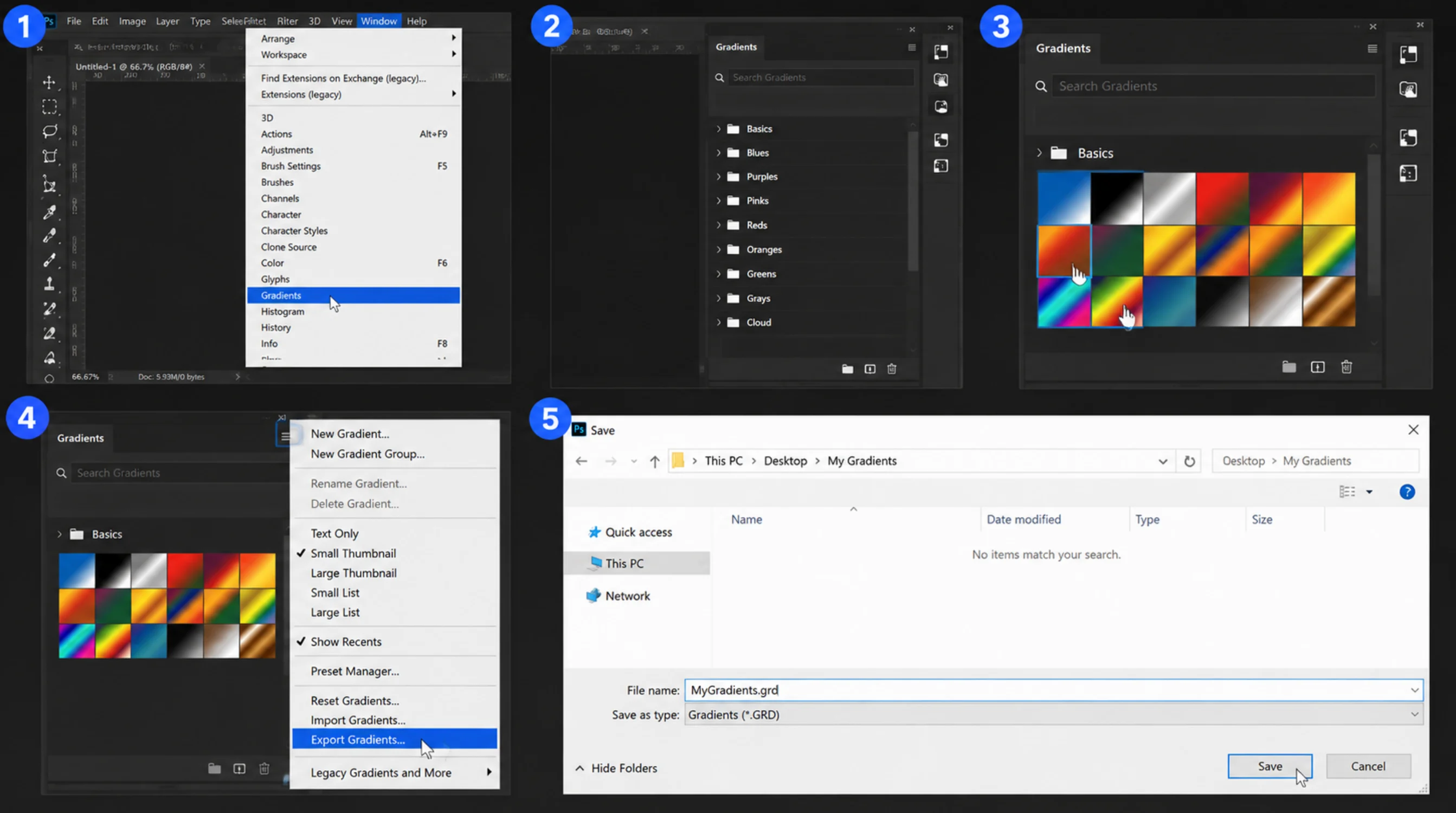
Task: Click new gradient icon in panel beside flyout menu
Action: point(240,769)
